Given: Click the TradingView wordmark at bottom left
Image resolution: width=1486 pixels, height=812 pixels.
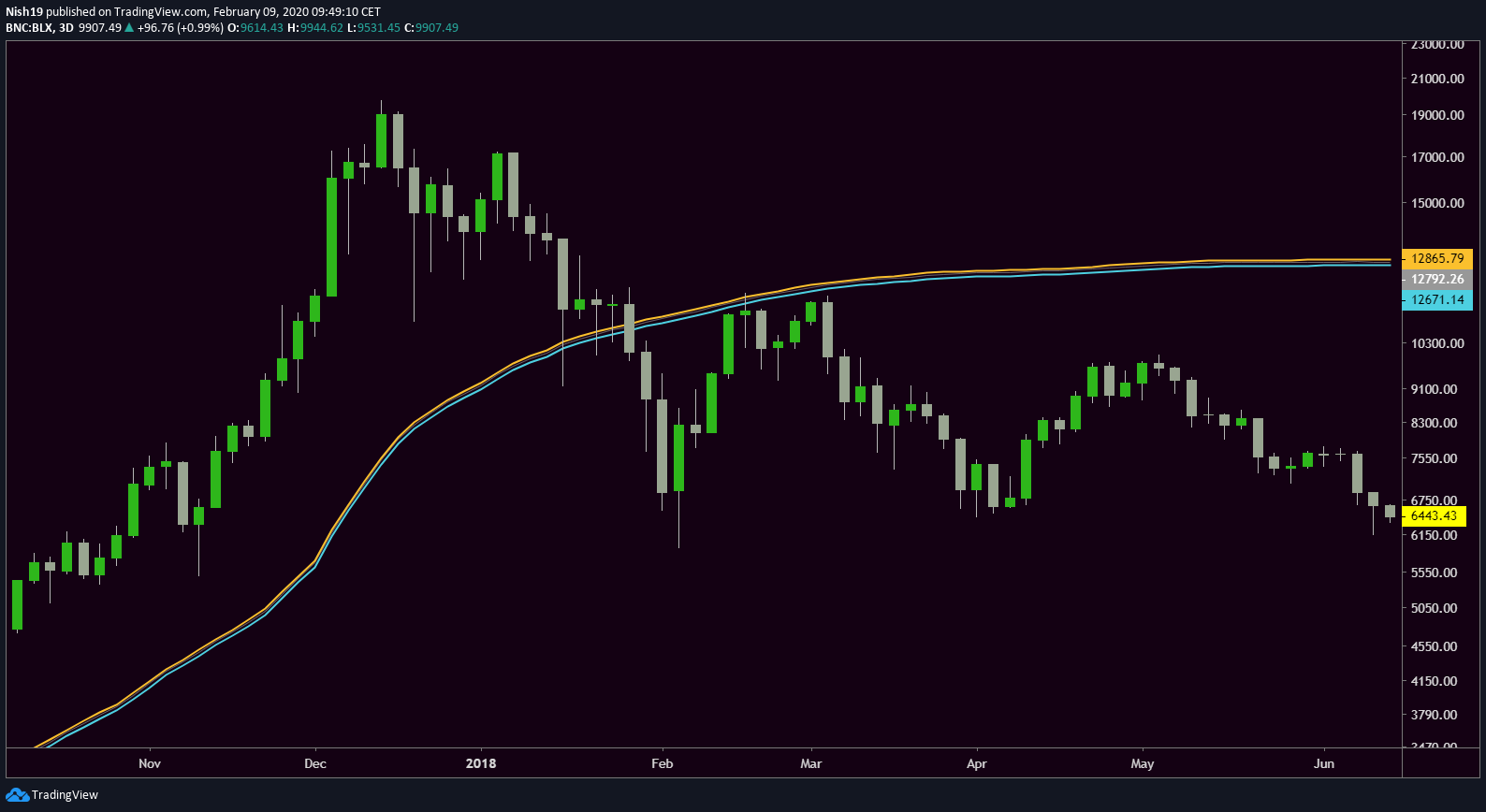Looking at the screenshot, I should click(x=65, y=795).
